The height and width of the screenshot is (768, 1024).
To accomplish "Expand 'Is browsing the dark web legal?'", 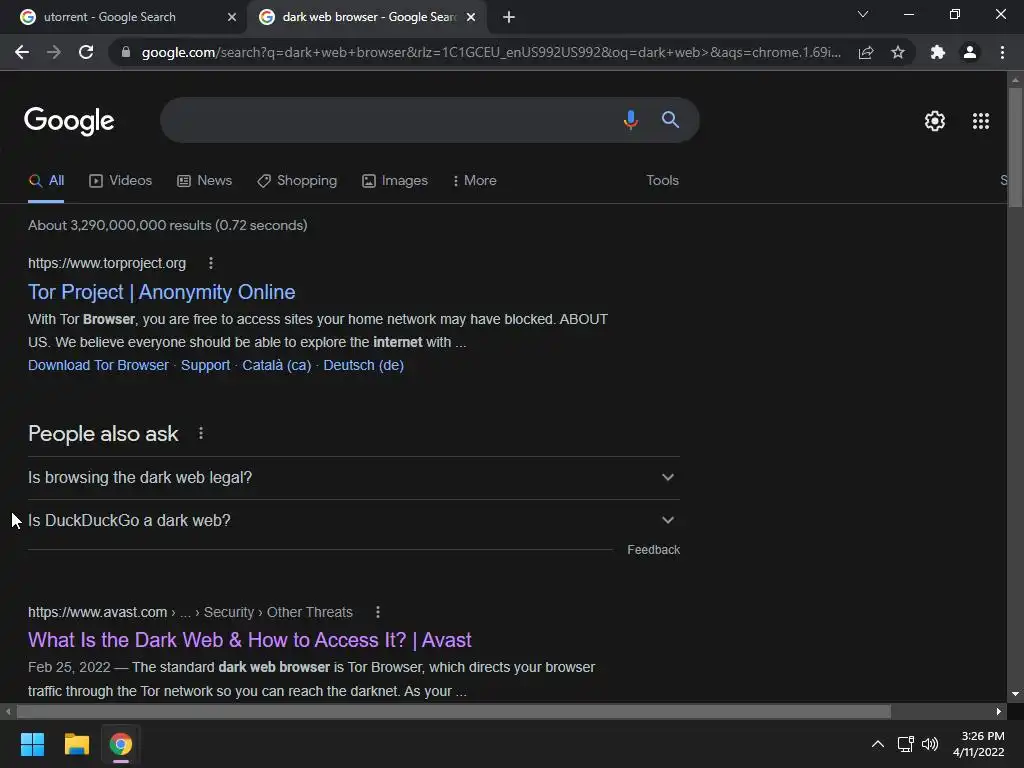I will [x=353, y=477].
